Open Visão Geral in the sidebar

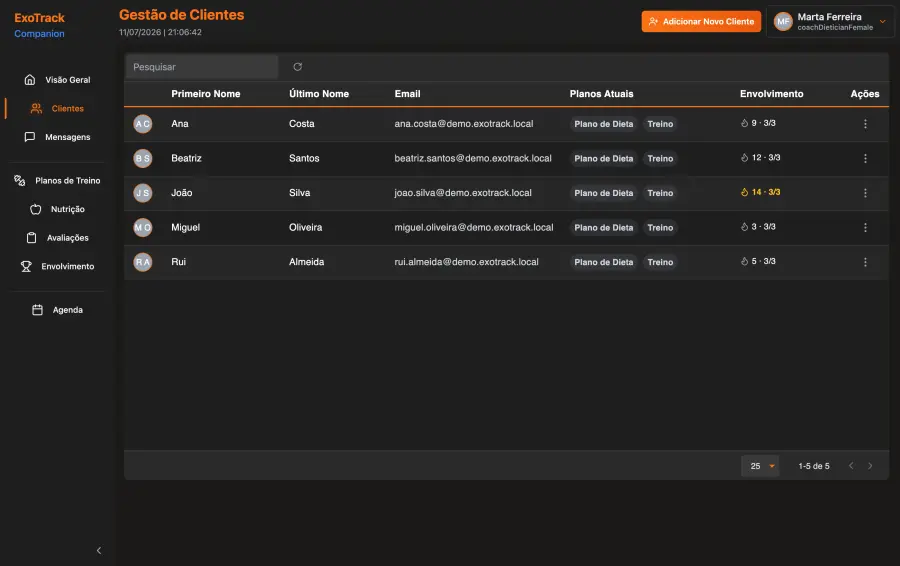click(57, 80)
